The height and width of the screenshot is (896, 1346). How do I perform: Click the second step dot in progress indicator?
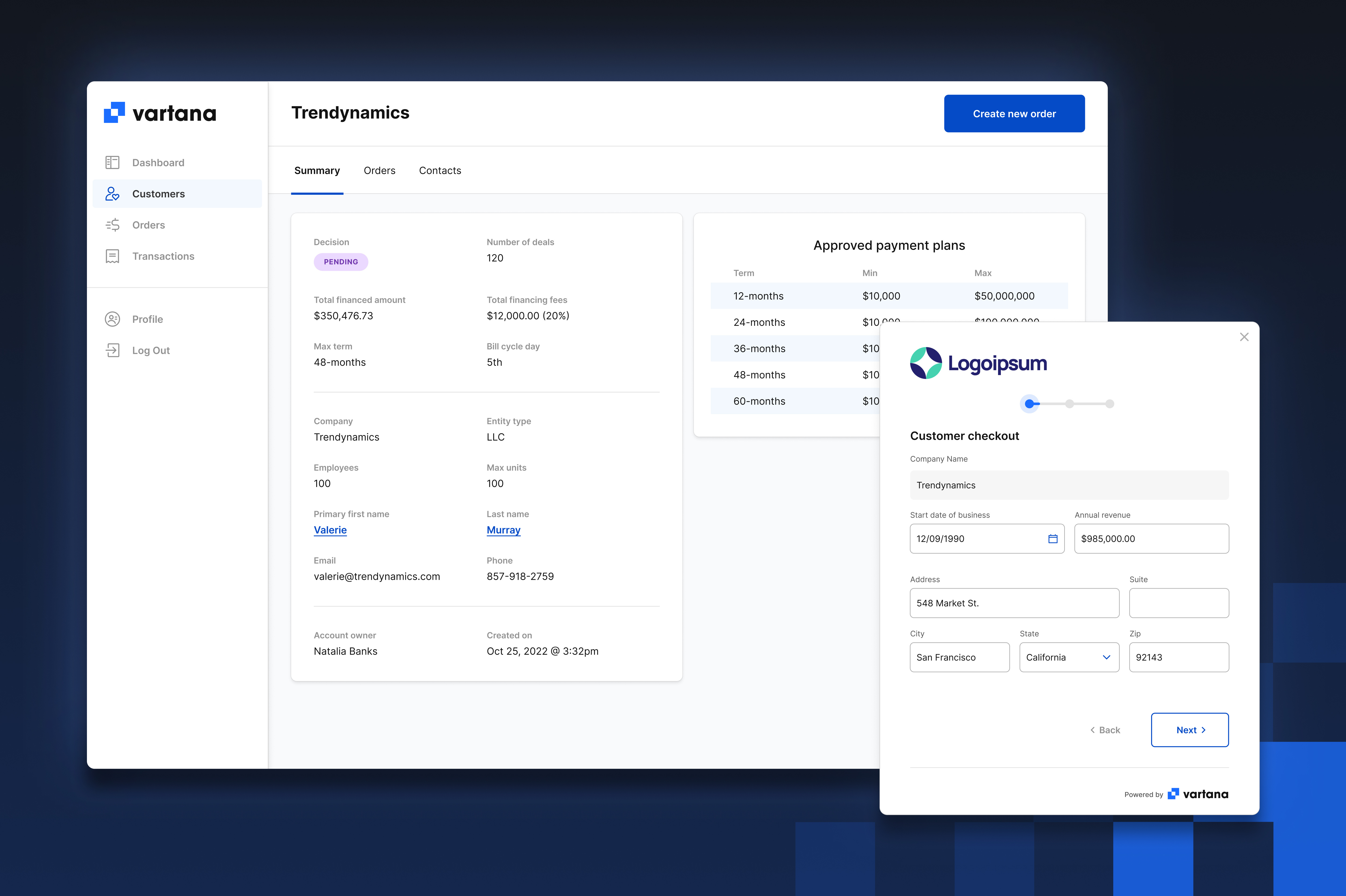1069,404
